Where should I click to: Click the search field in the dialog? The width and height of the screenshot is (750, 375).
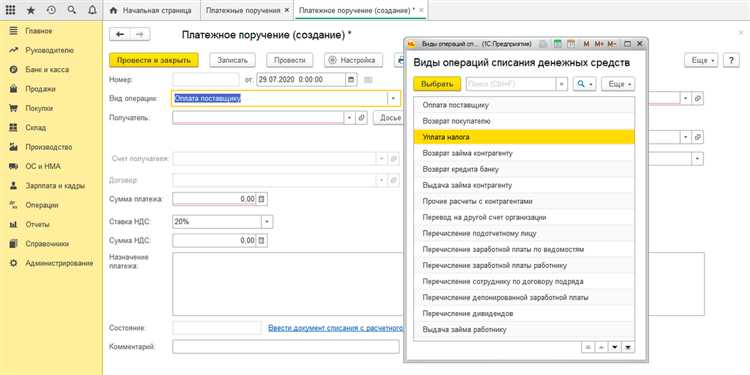click(x=511, y=84)
